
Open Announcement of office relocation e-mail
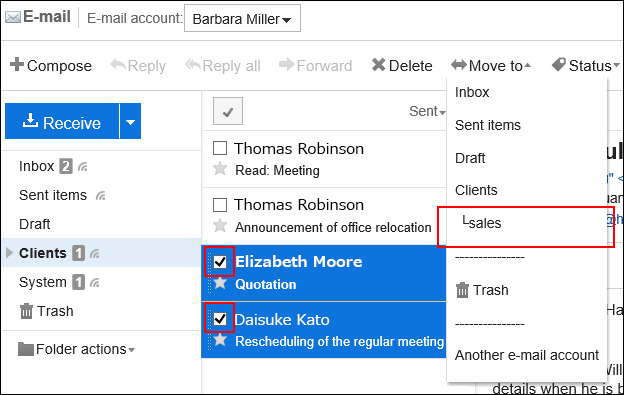(x=333, y=228)
